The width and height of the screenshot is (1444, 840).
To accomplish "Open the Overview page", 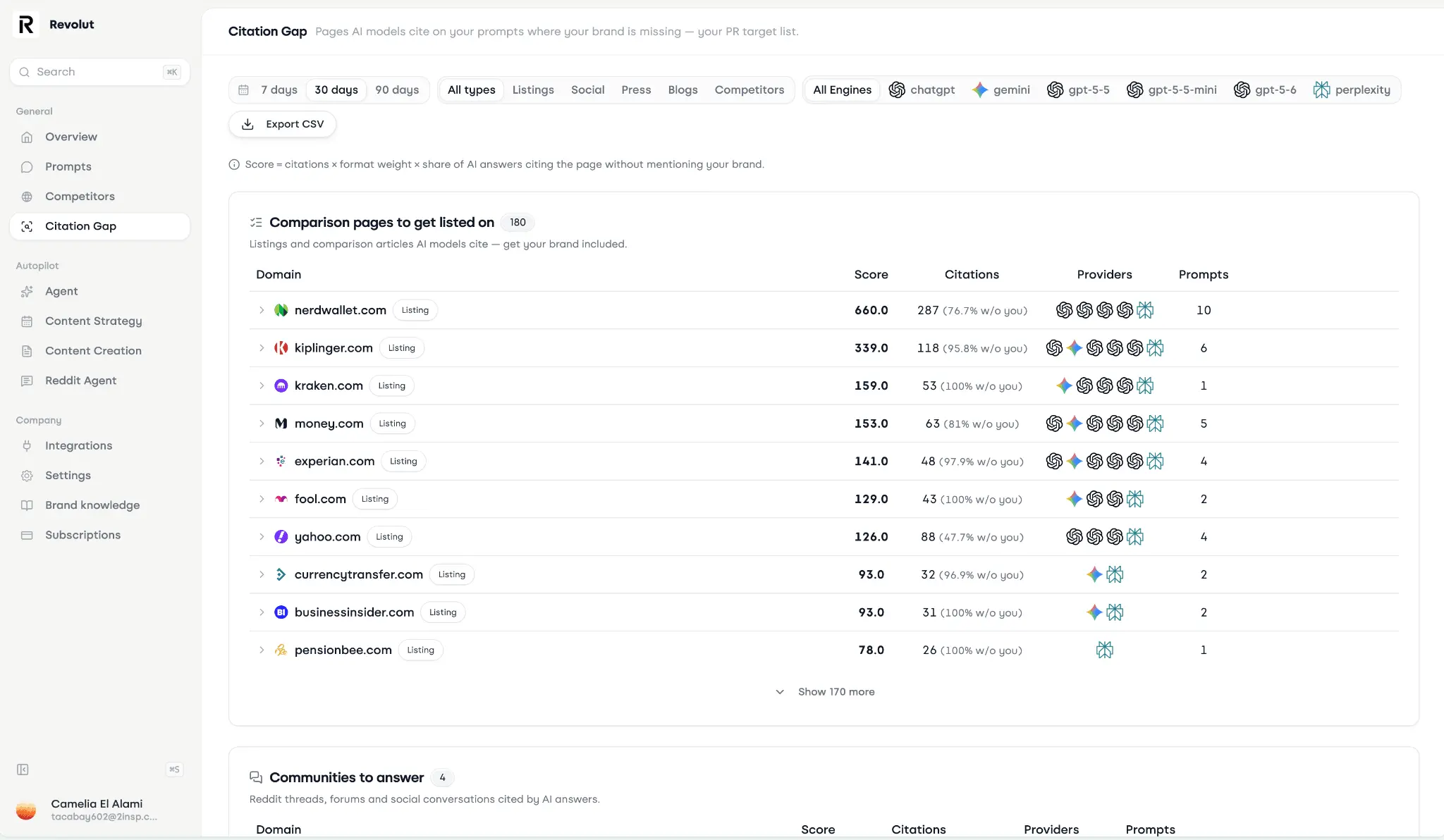I will (99, 137).
